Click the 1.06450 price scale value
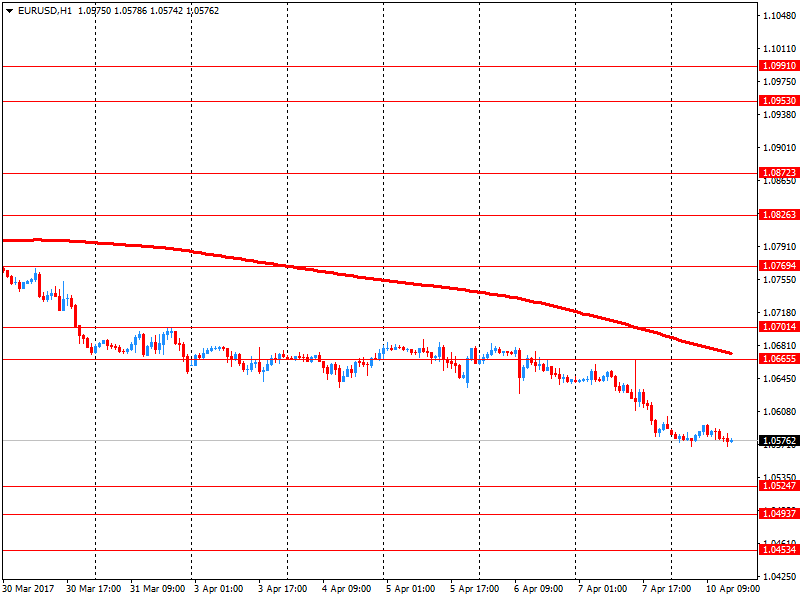Viewport: 800px width, 600px height. pyautogui.click(x=780, y=379)
